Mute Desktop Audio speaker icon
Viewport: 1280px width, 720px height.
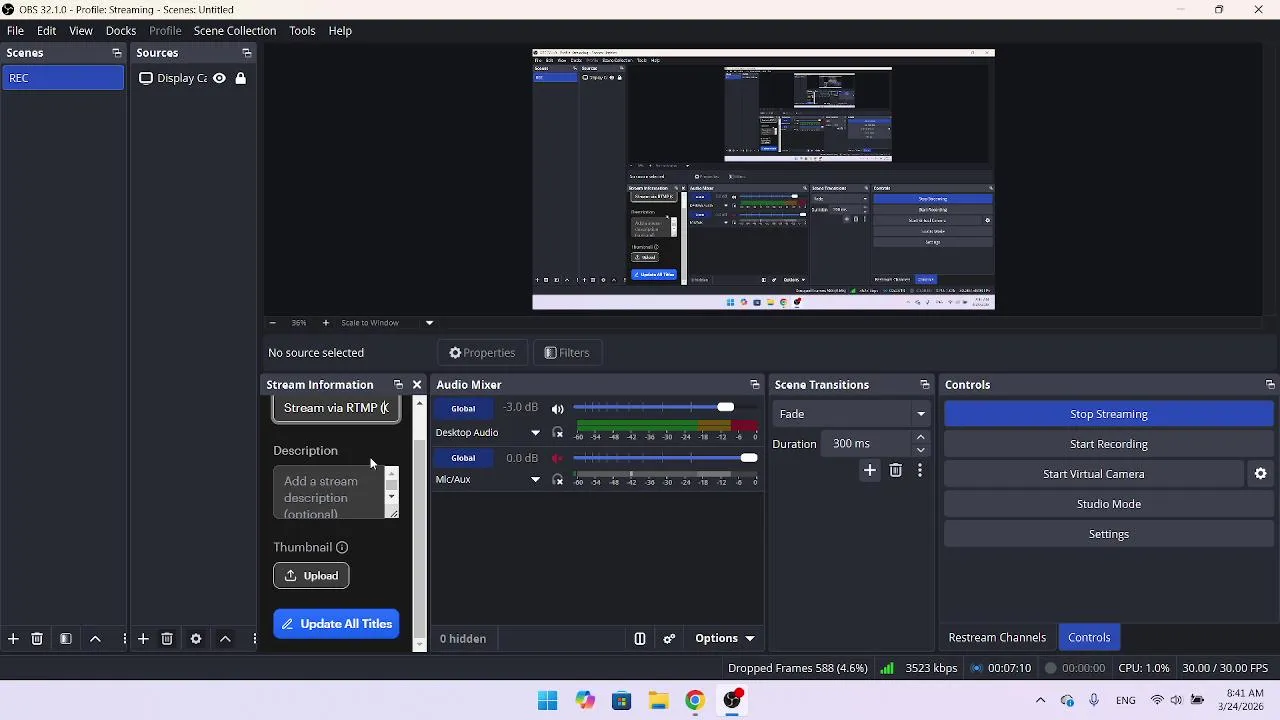[558, 408]
